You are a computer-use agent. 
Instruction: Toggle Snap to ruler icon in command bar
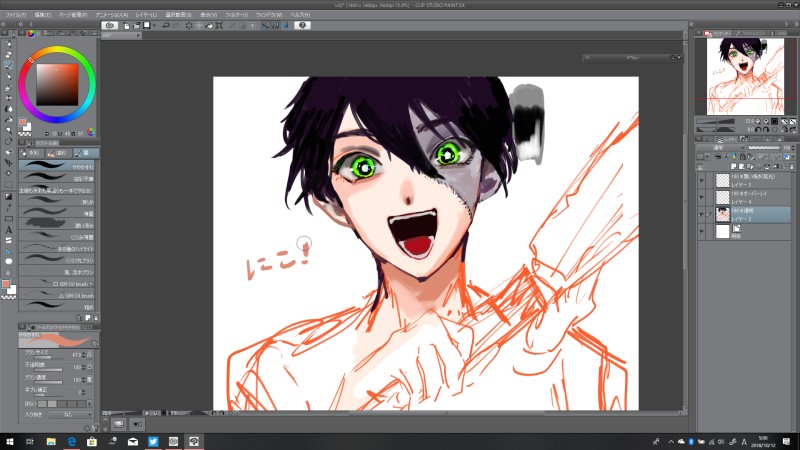[x=265, y=25]
